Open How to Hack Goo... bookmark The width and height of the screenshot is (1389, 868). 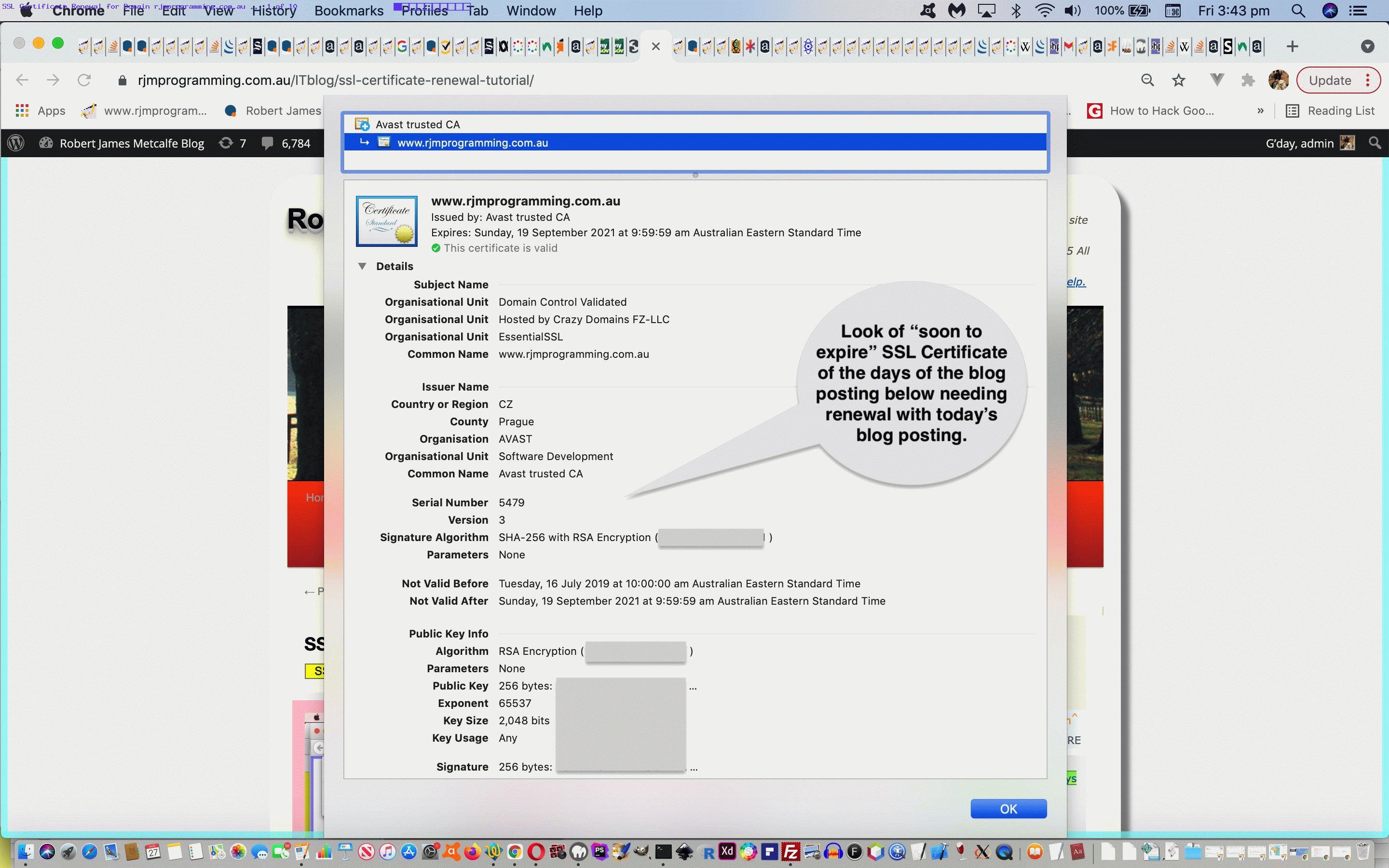point(1151,111)
